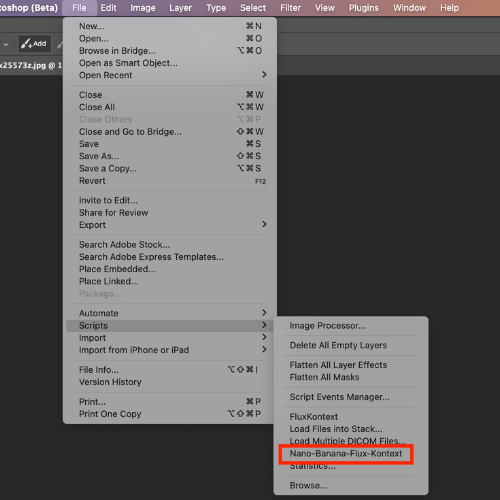This screenshot has height=500, width=500.
Task: Choose File Info...
Action: click(x=170, y=370)
